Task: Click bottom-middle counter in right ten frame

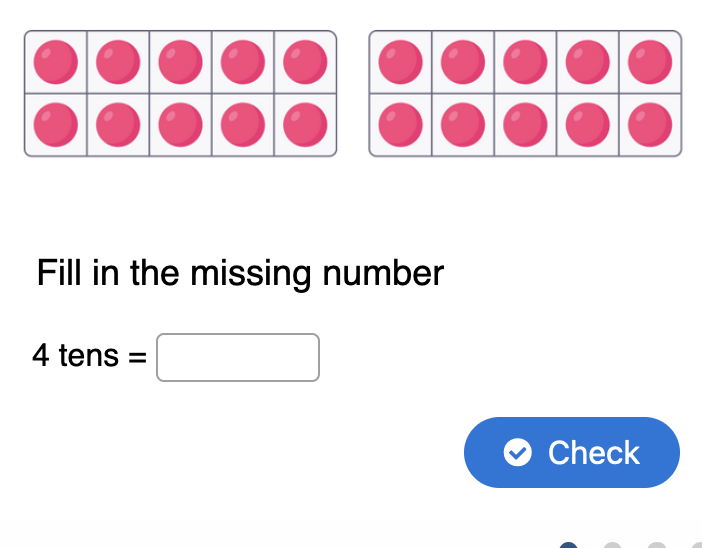Action: click(x=525, y=125)
